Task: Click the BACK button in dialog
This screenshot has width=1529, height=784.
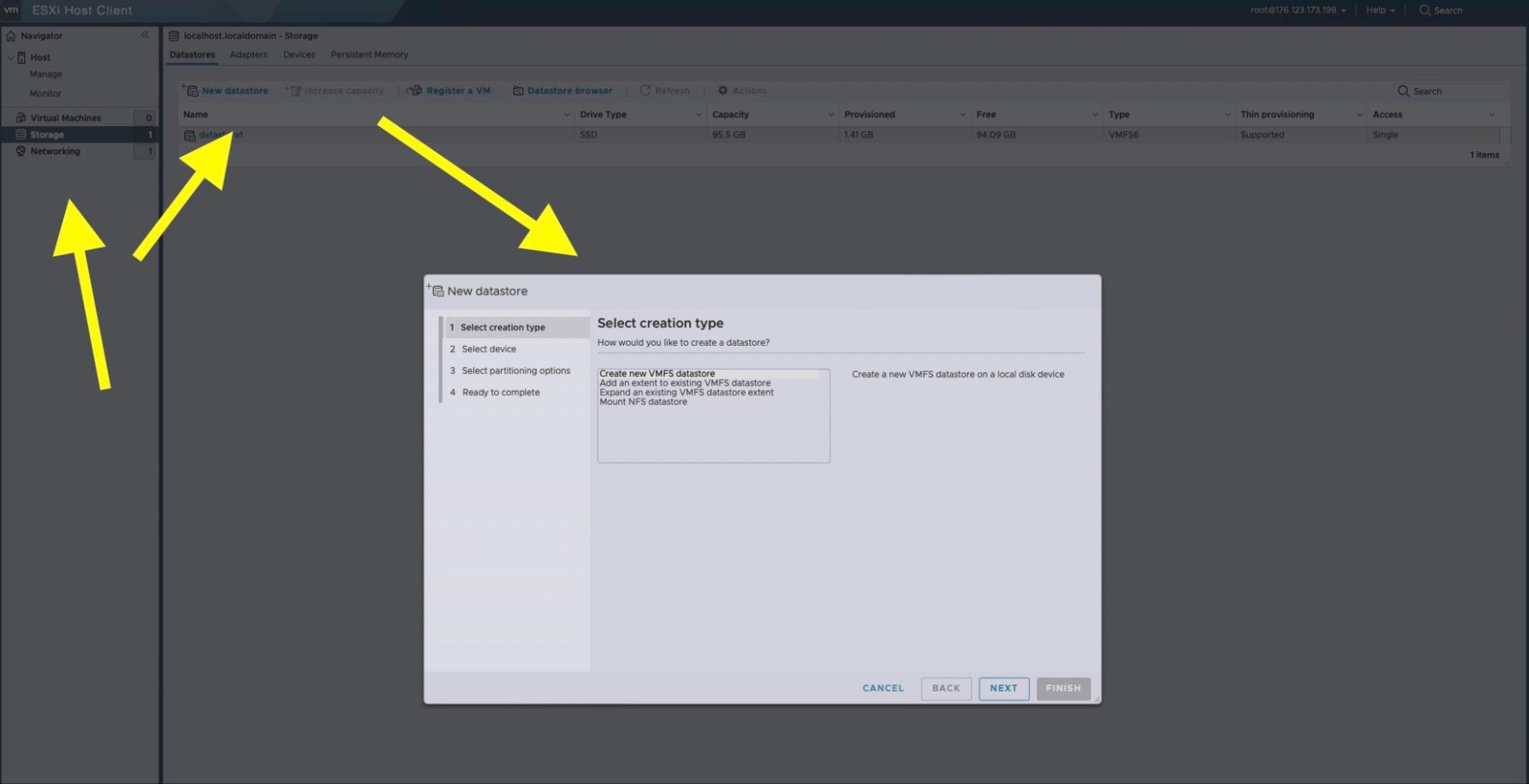Action: (946, 688)
